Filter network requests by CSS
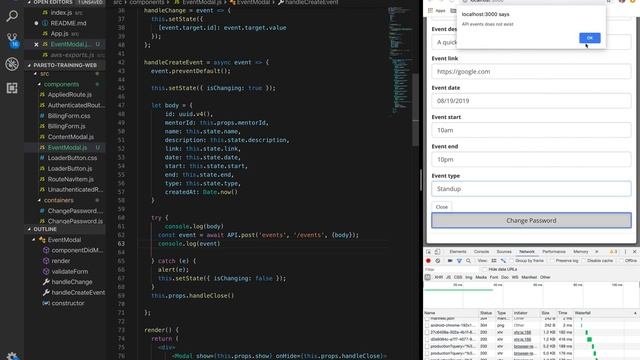This screenshot has width=640, height=360. (x=458, y=277)
